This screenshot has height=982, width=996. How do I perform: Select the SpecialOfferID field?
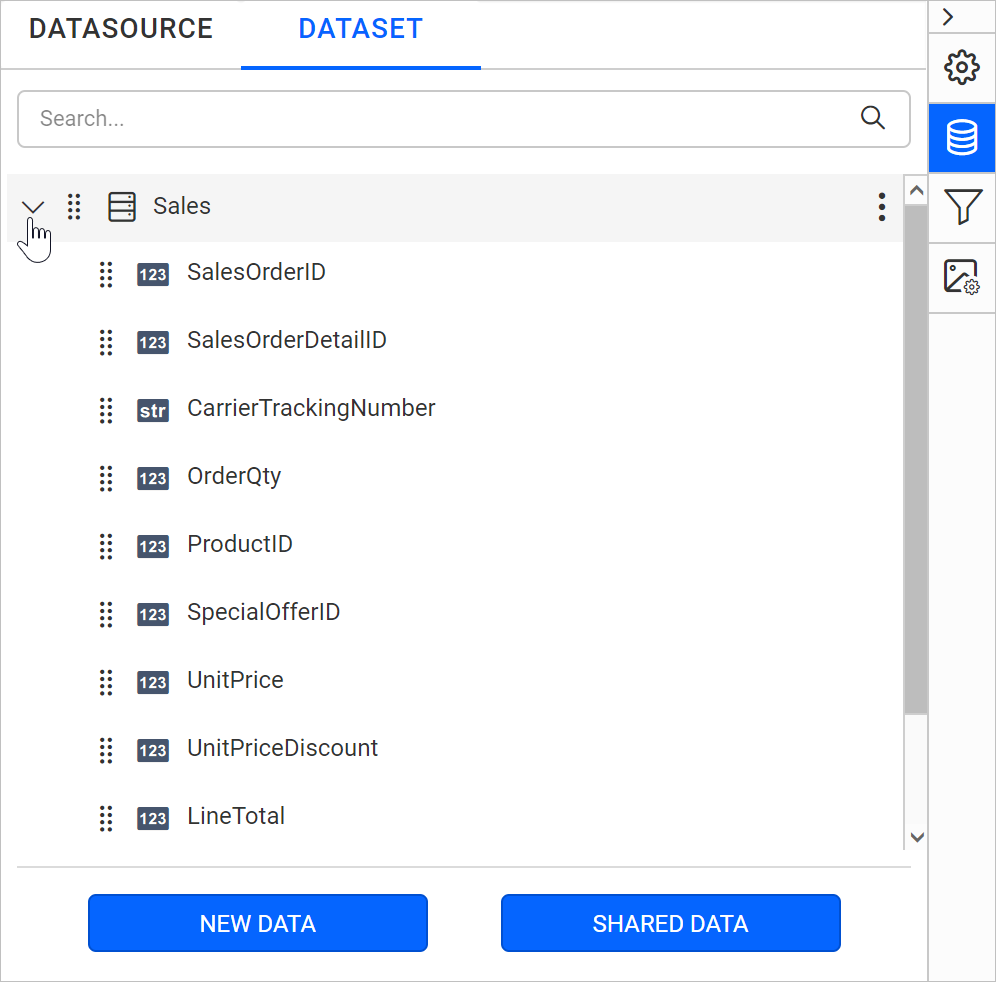pyautogui.click(x=264, y=612)
